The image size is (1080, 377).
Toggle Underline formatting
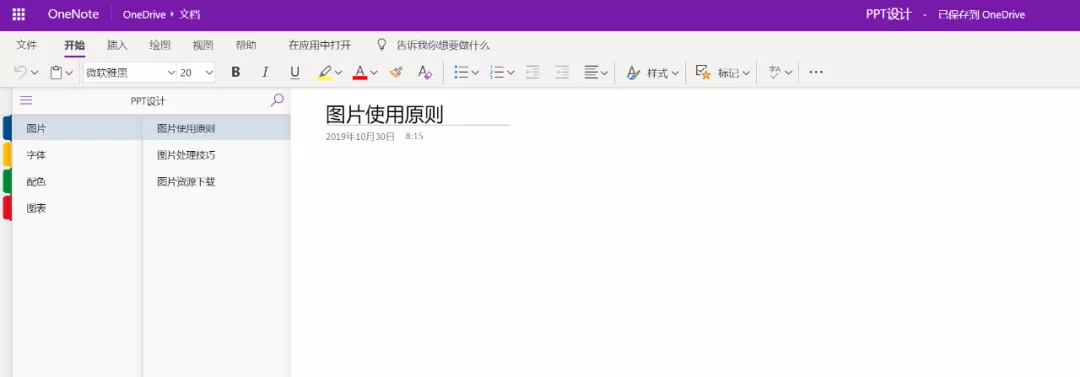295,72
